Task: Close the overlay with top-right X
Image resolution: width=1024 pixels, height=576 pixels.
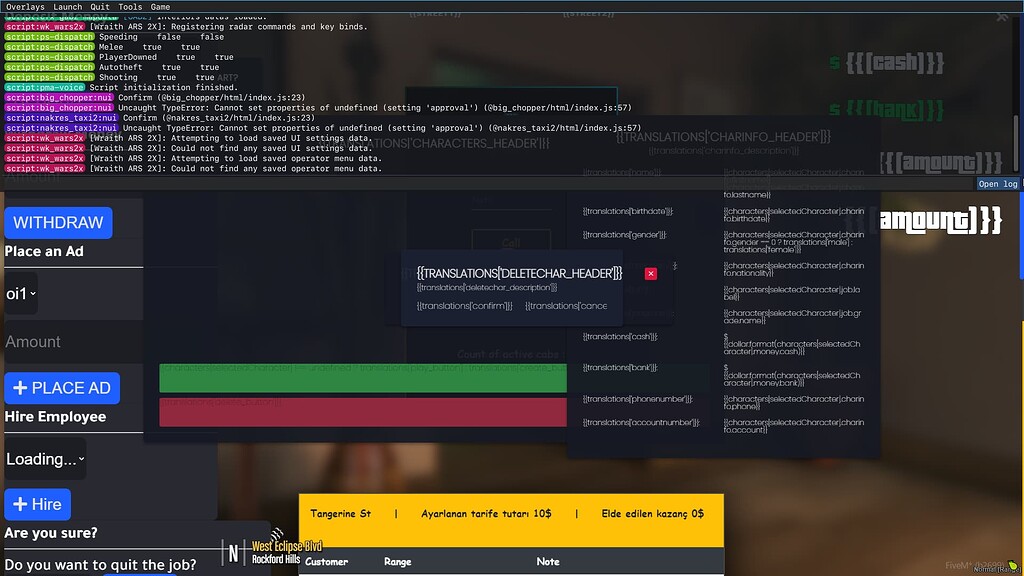Action: tap(1002, 17)
